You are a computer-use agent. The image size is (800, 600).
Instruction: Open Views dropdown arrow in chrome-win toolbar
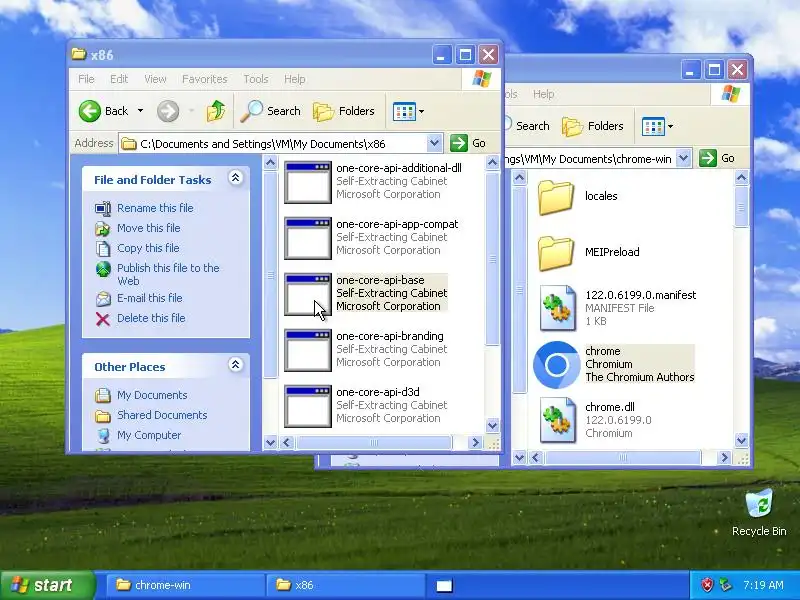(670, 126)
